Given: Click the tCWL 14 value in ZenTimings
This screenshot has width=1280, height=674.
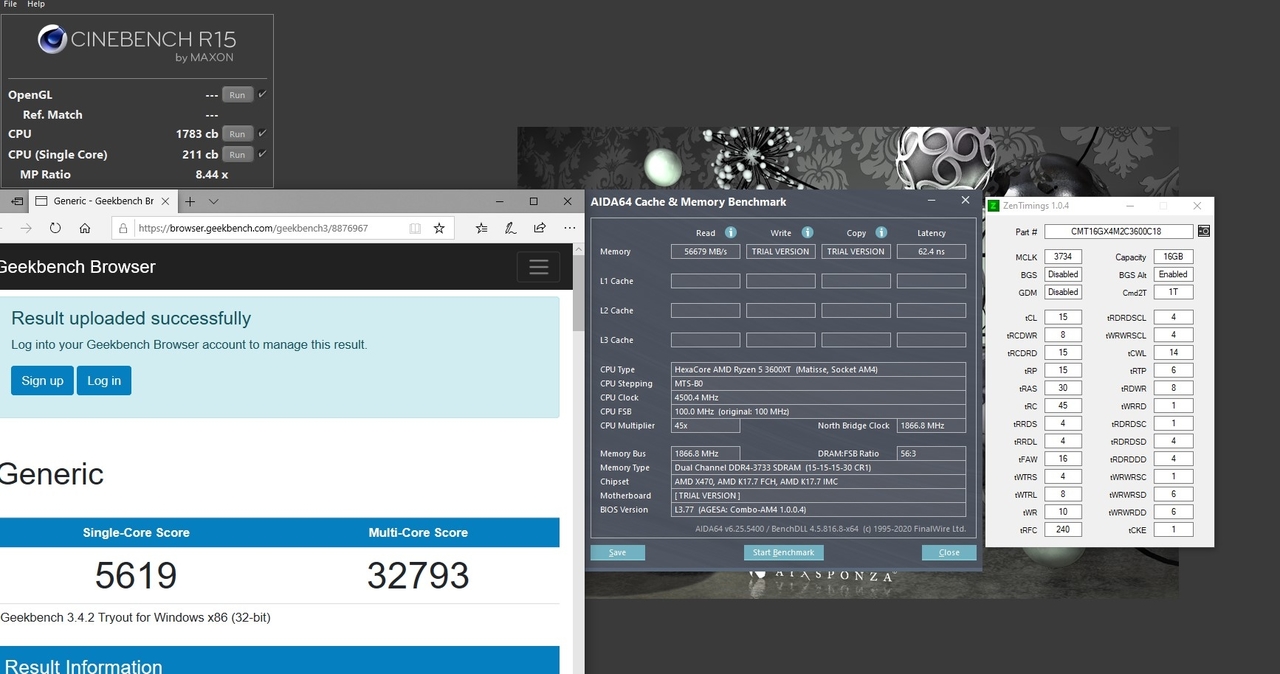Looking at the screenshot, I should 1173,352.
